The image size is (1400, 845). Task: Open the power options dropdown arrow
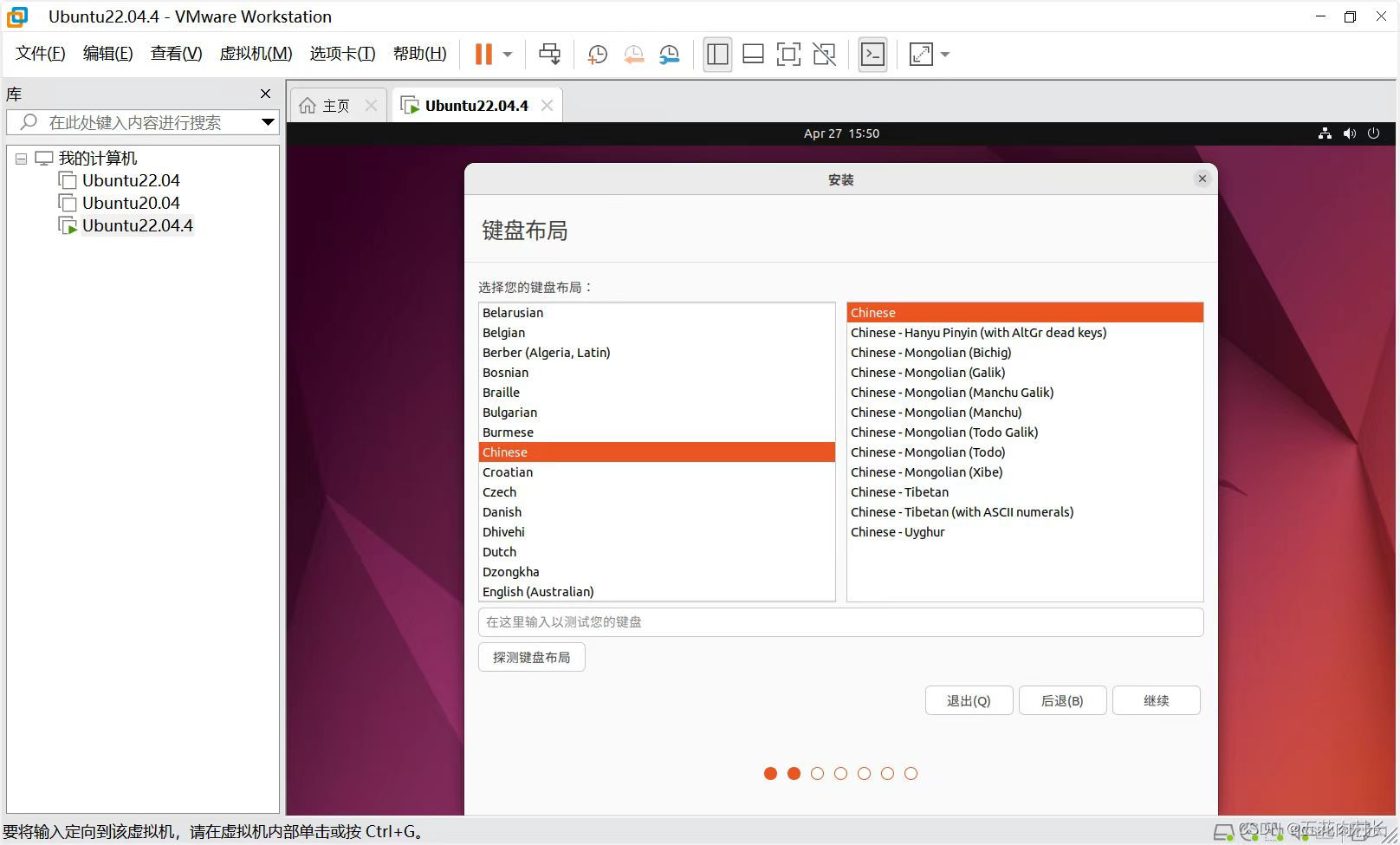click(508, 55)
